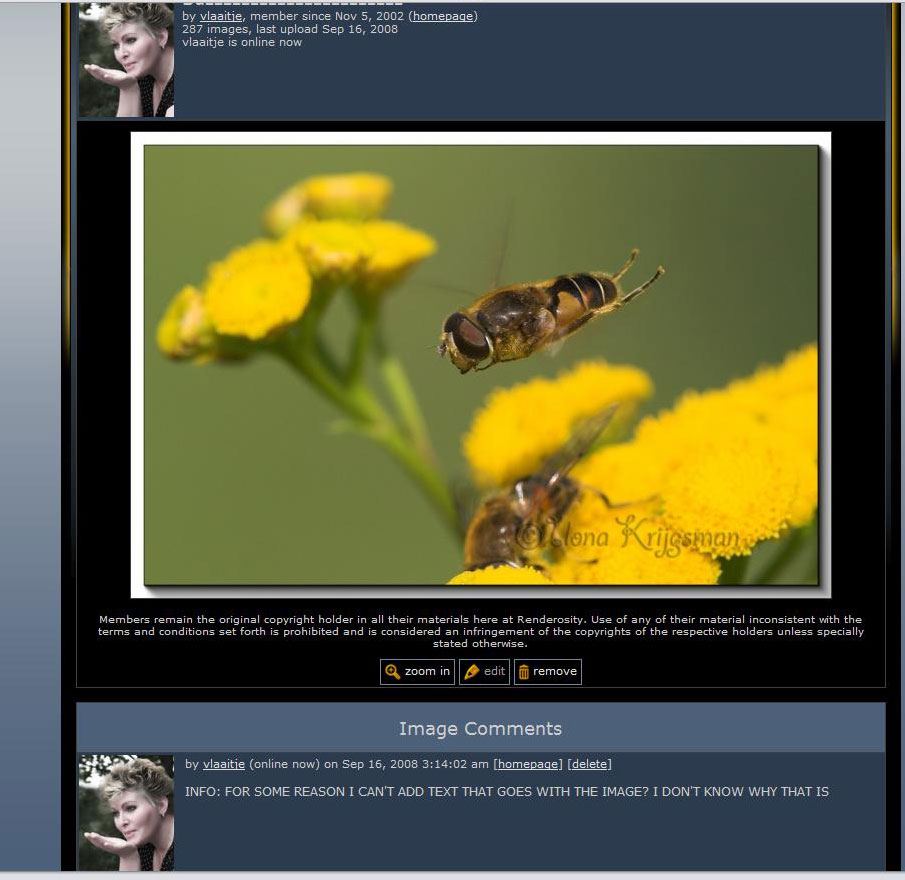Click the hoverfly photo on tansy flowers
Viewport: 905px width, 880px height.
pyautogui.click(x=481, y=365)
